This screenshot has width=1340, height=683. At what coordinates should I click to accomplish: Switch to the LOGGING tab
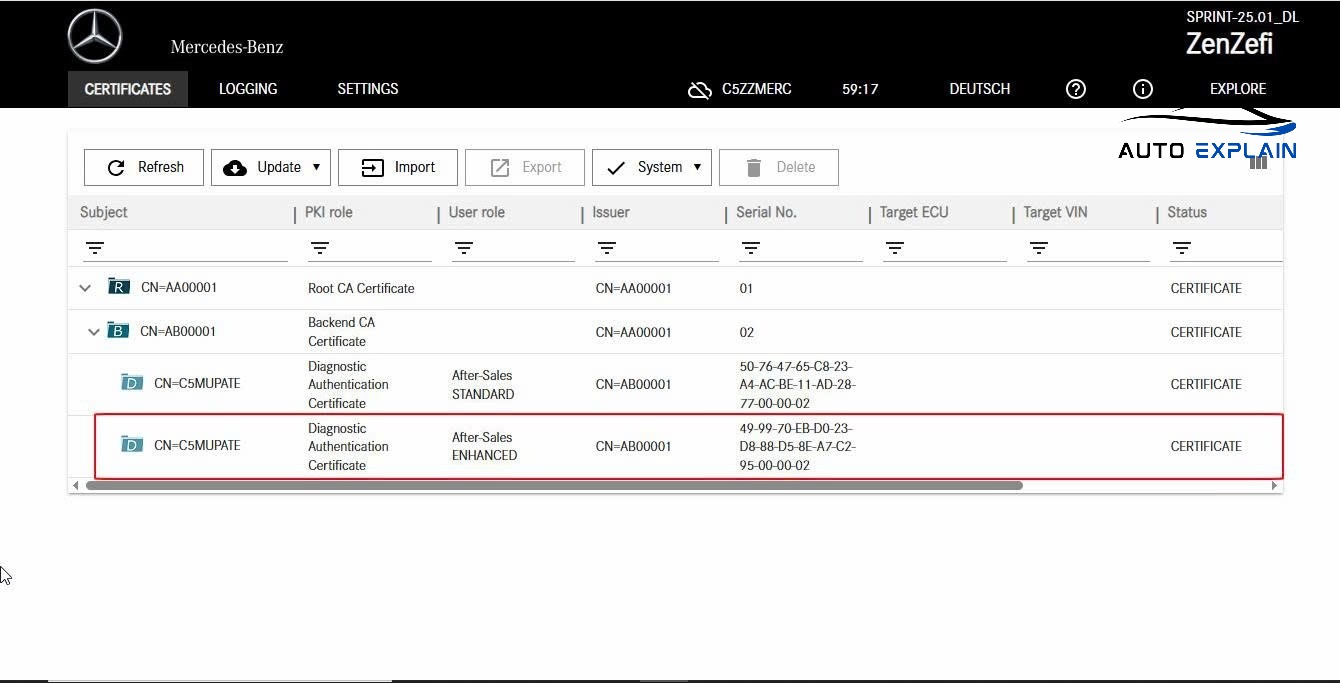tap(248, 89)
